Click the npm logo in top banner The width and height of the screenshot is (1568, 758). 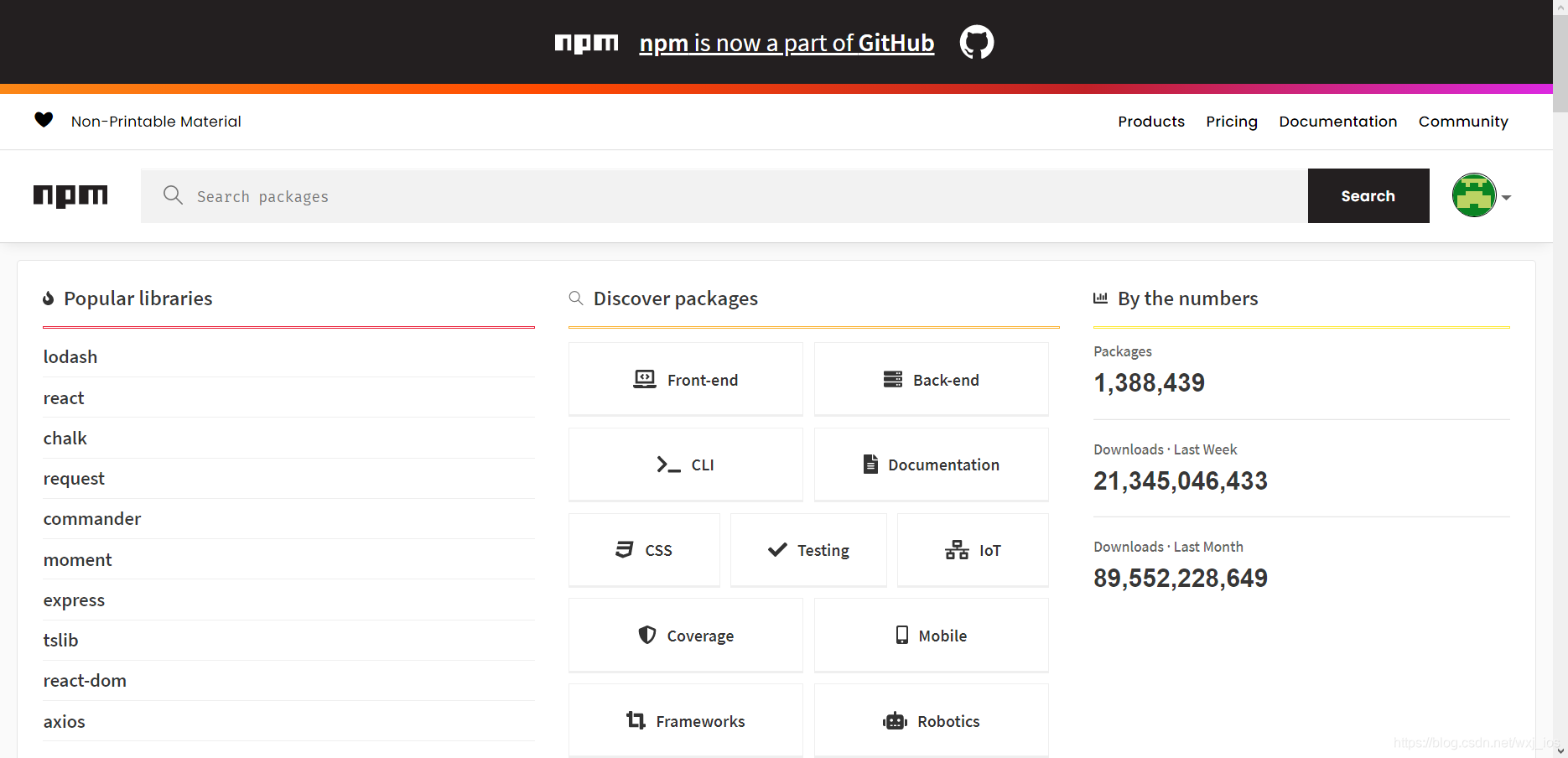[586, 43]
